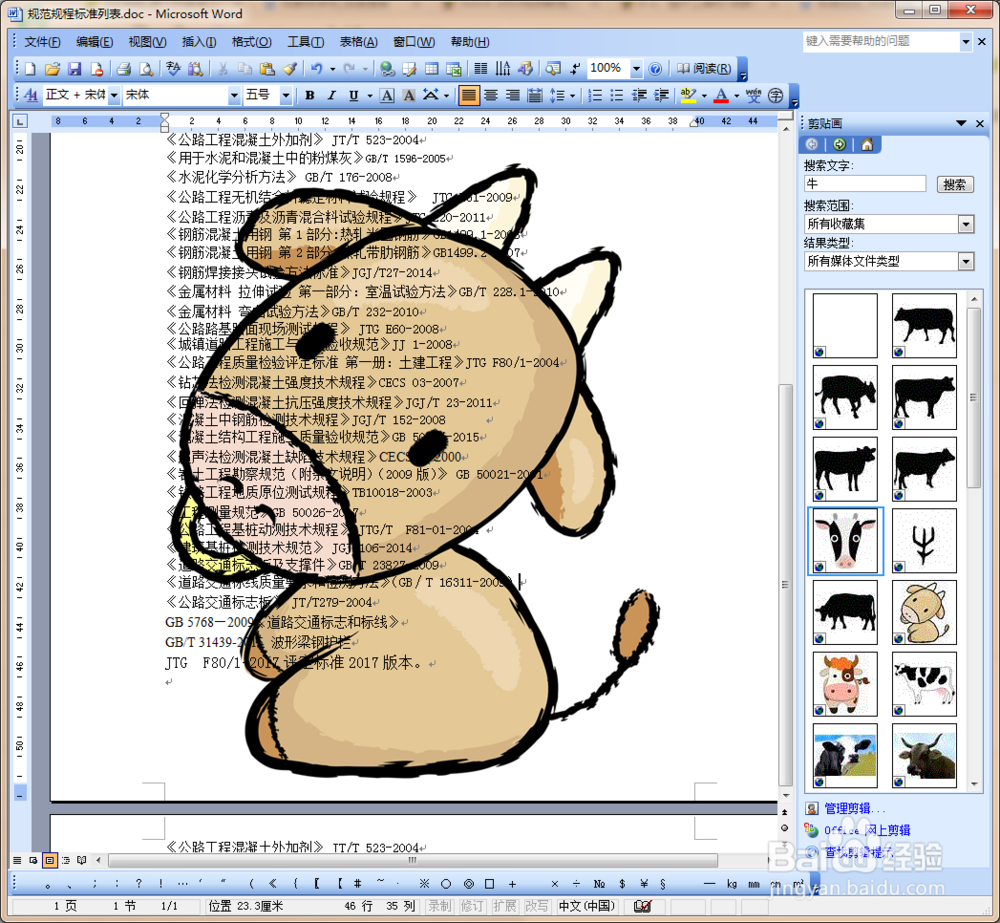Expand the search scope dropdown
Image resolution: width=1000 pixels, height=923 pixels.
click(x=966, y=224)
